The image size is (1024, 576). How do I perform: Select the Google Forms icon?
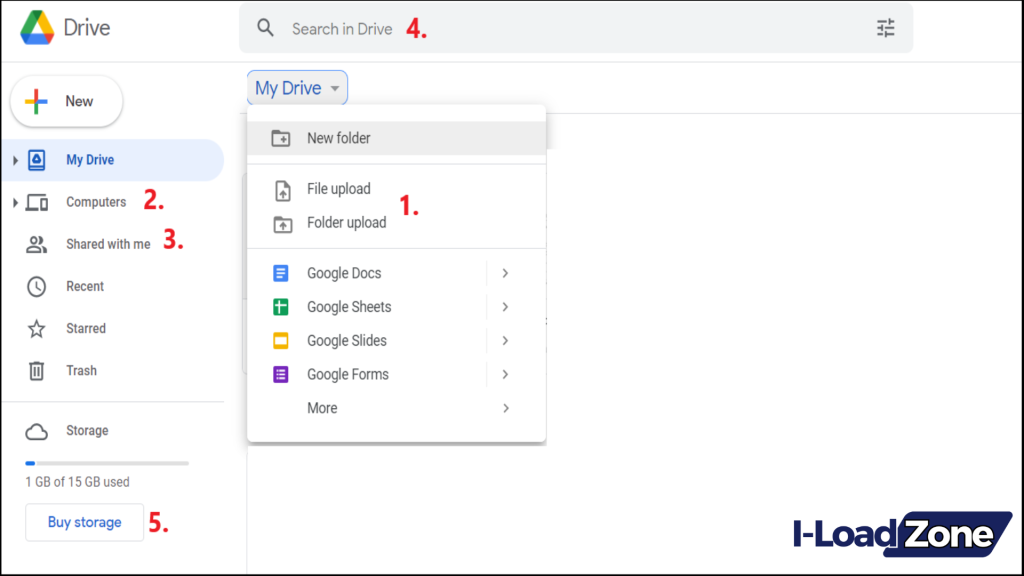(281, 373)
